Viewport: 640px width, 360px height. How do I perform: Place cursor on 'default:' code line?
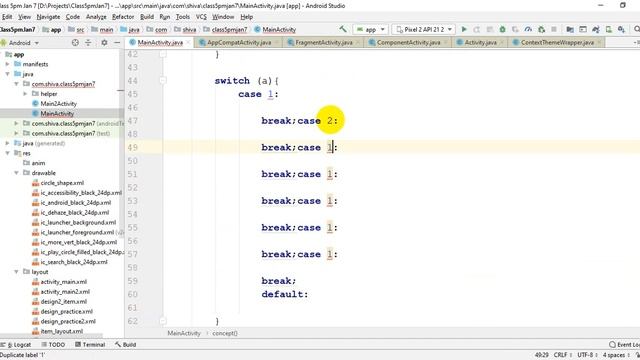(x=285, y=294)
